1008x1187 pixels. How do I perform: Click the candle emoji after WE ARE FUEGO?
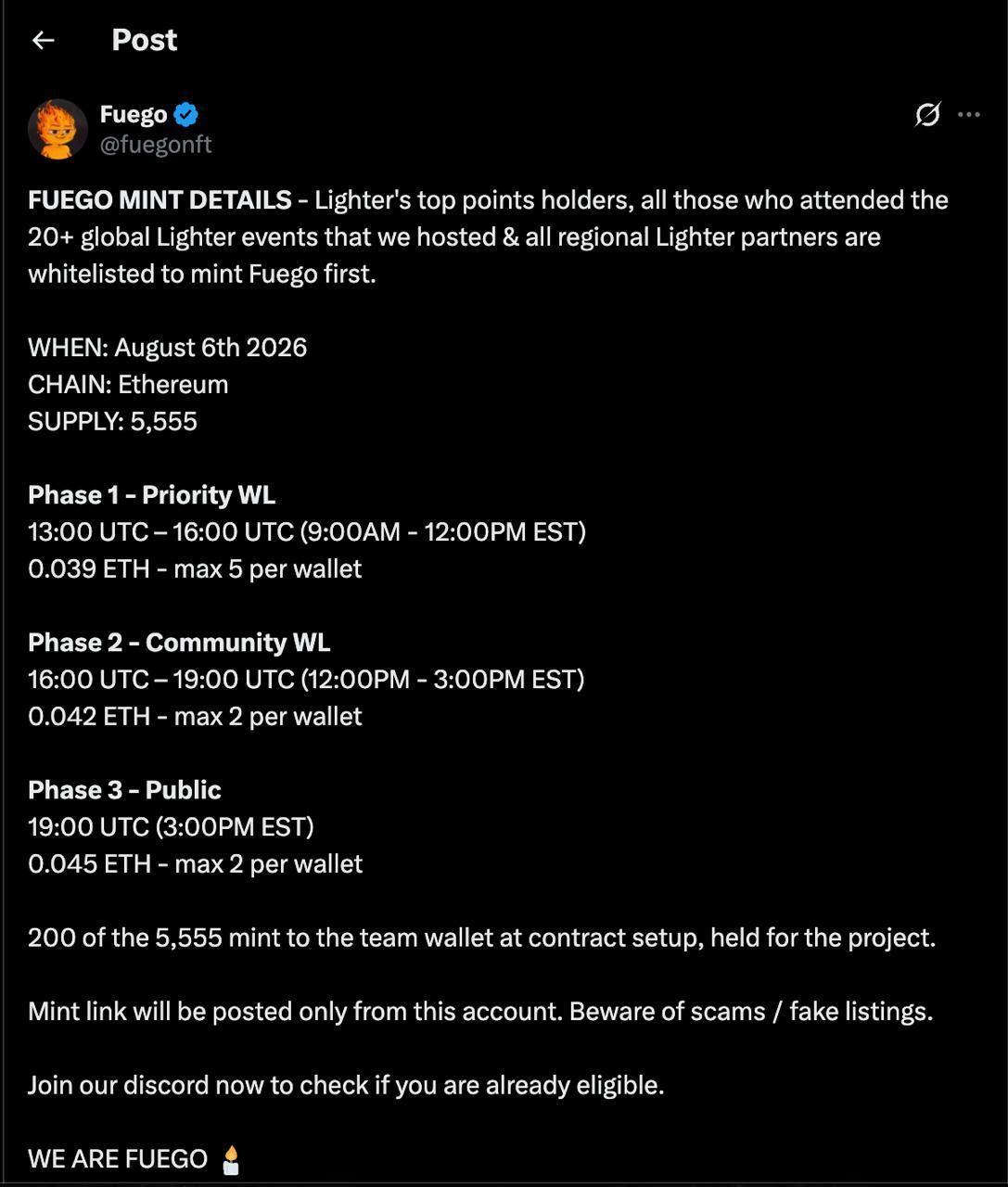(231, 1159)
